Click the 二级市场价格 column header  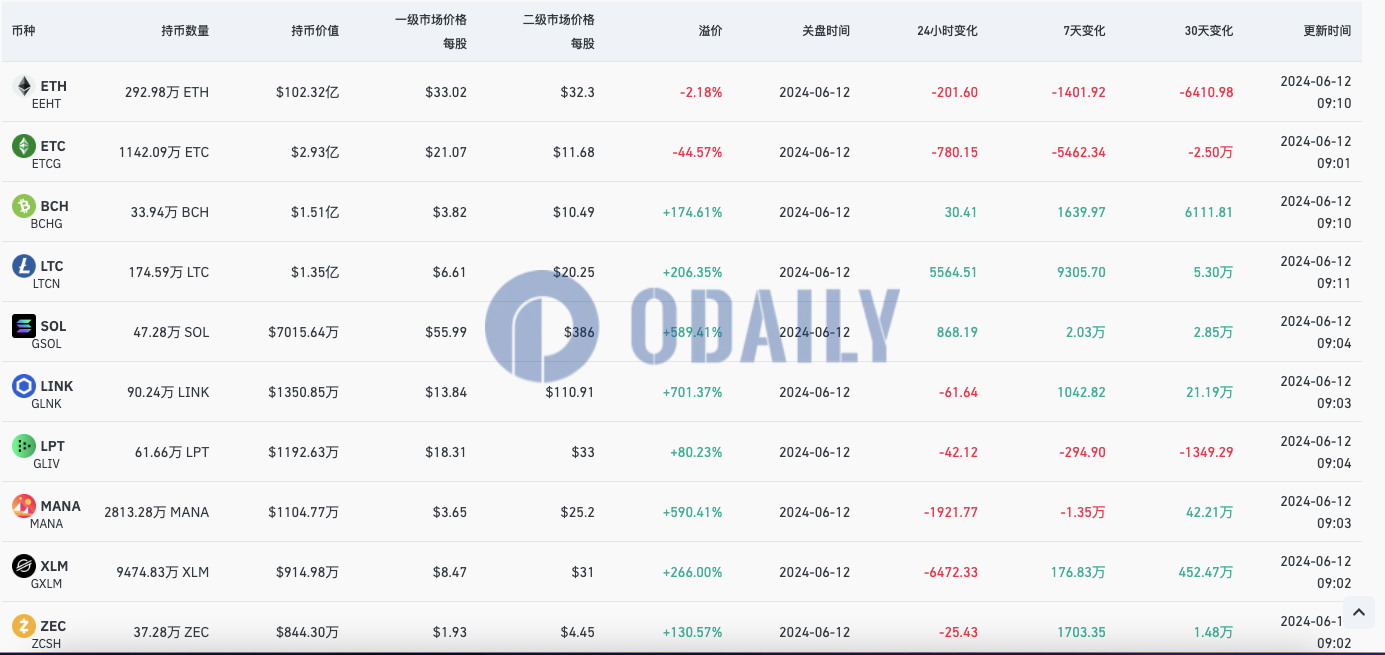(559, 19)
